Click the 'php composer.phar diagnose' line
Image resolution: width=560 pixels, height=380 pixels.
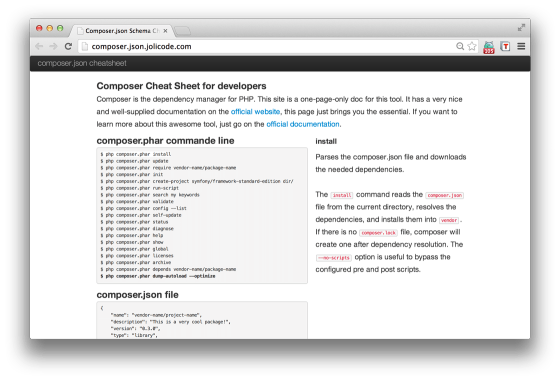(x=137, y=229)
